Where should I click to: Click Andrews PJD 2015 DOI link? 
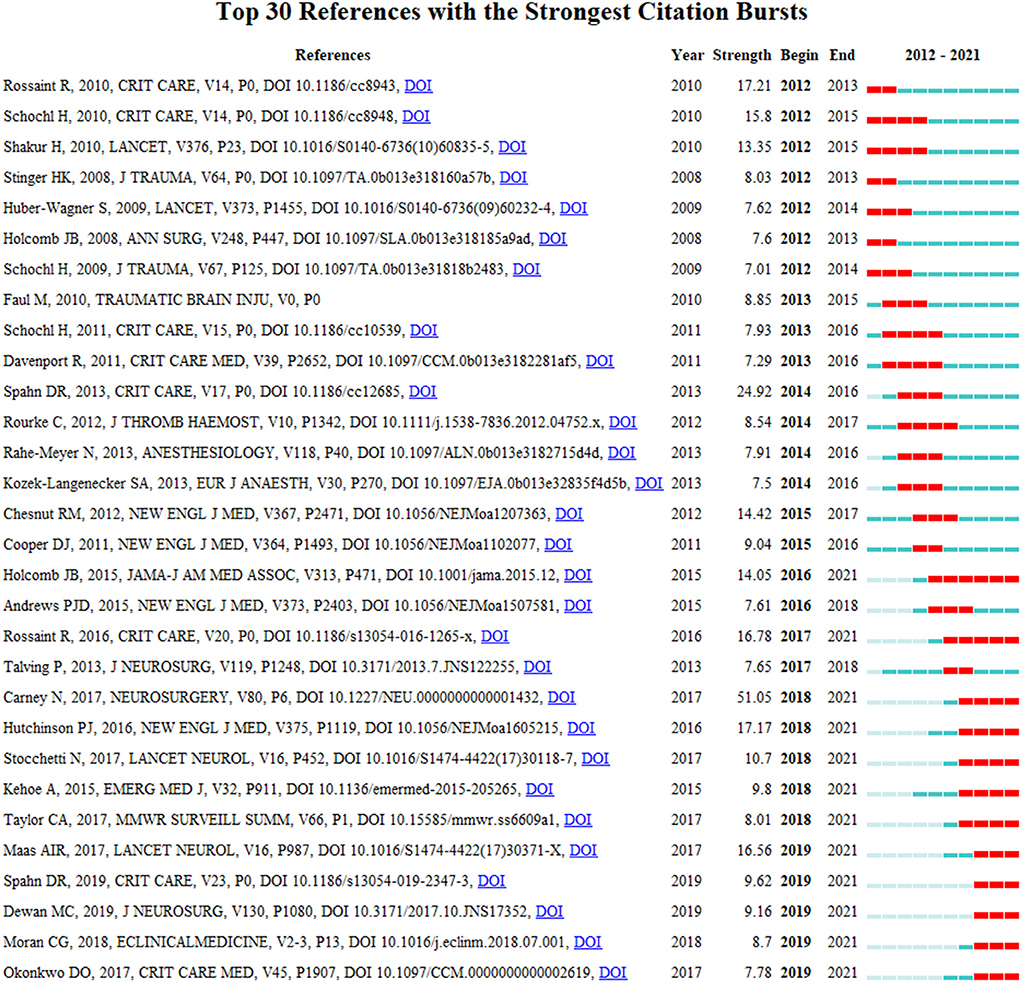(578, 606)
